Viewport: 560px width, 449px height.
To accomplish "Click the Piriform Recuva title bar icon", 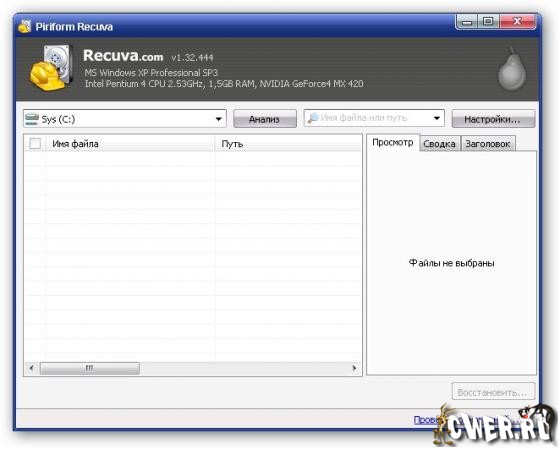I will click(25, 26).
